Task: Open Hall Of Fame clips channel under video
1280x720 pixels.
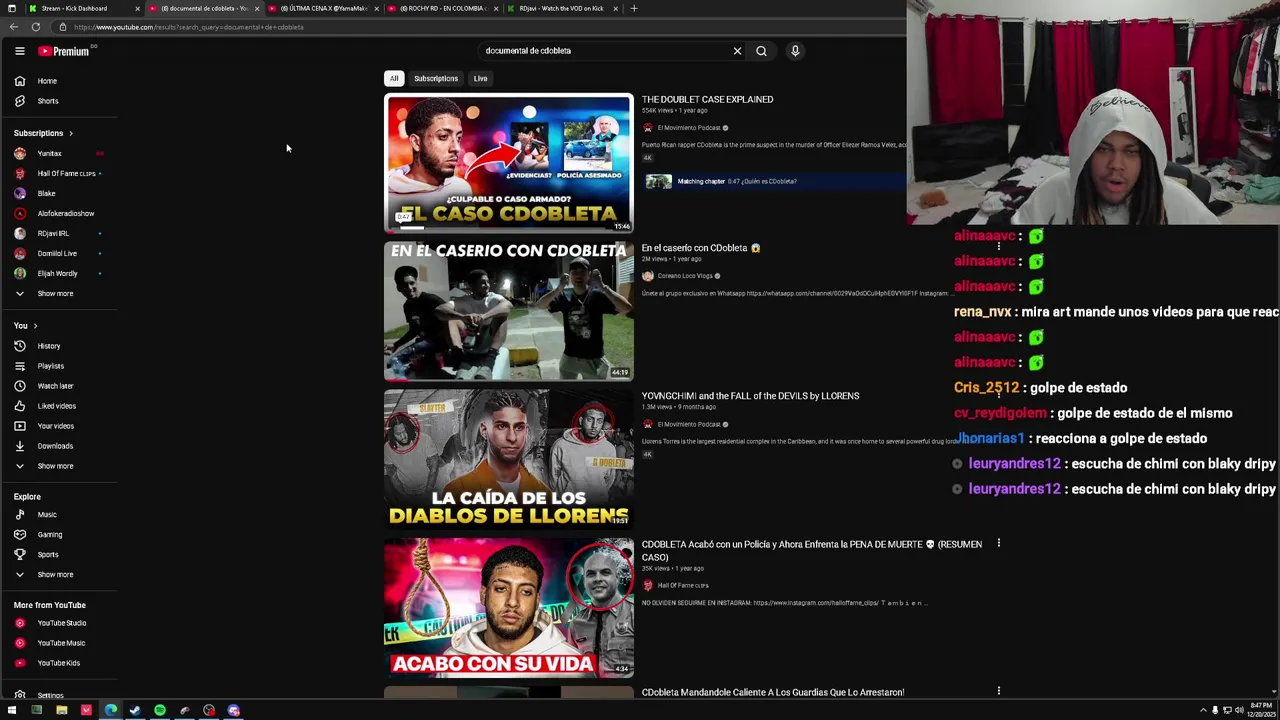Action: pyautogui.click(x=683, y=585)
